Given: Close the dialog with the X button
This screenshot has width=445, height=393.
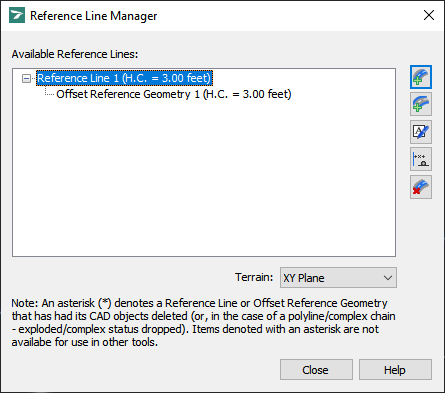Looking at the screenshot, I should point(429,15).
